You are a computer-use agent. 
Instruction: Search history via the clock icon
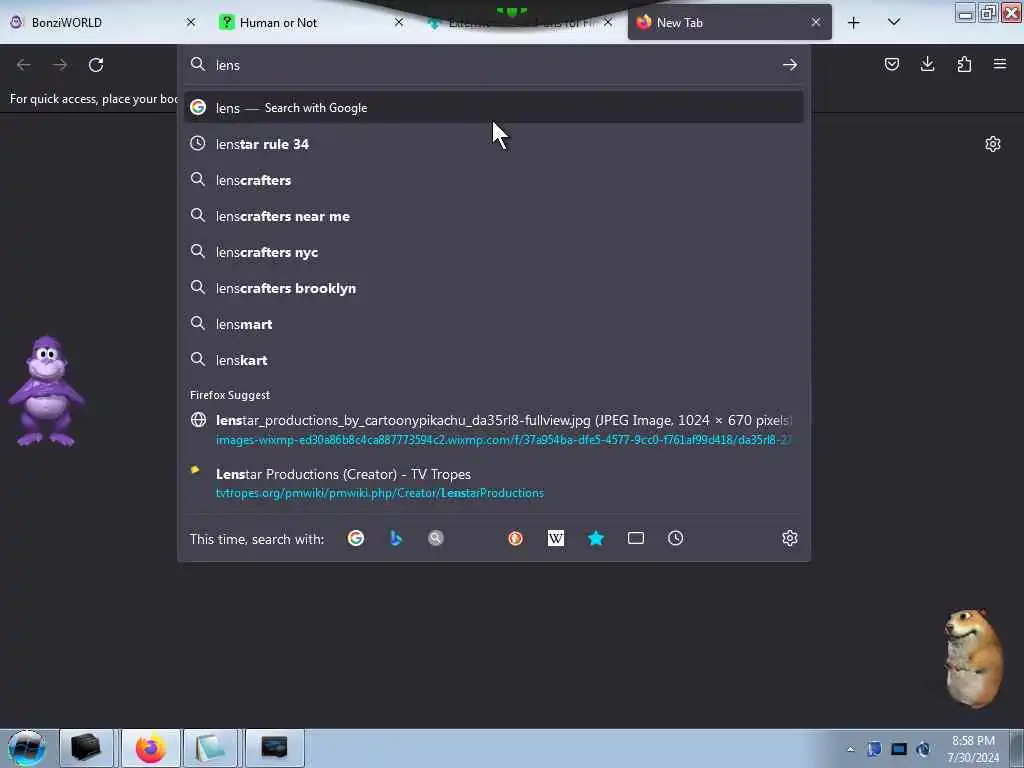(675, 538)
